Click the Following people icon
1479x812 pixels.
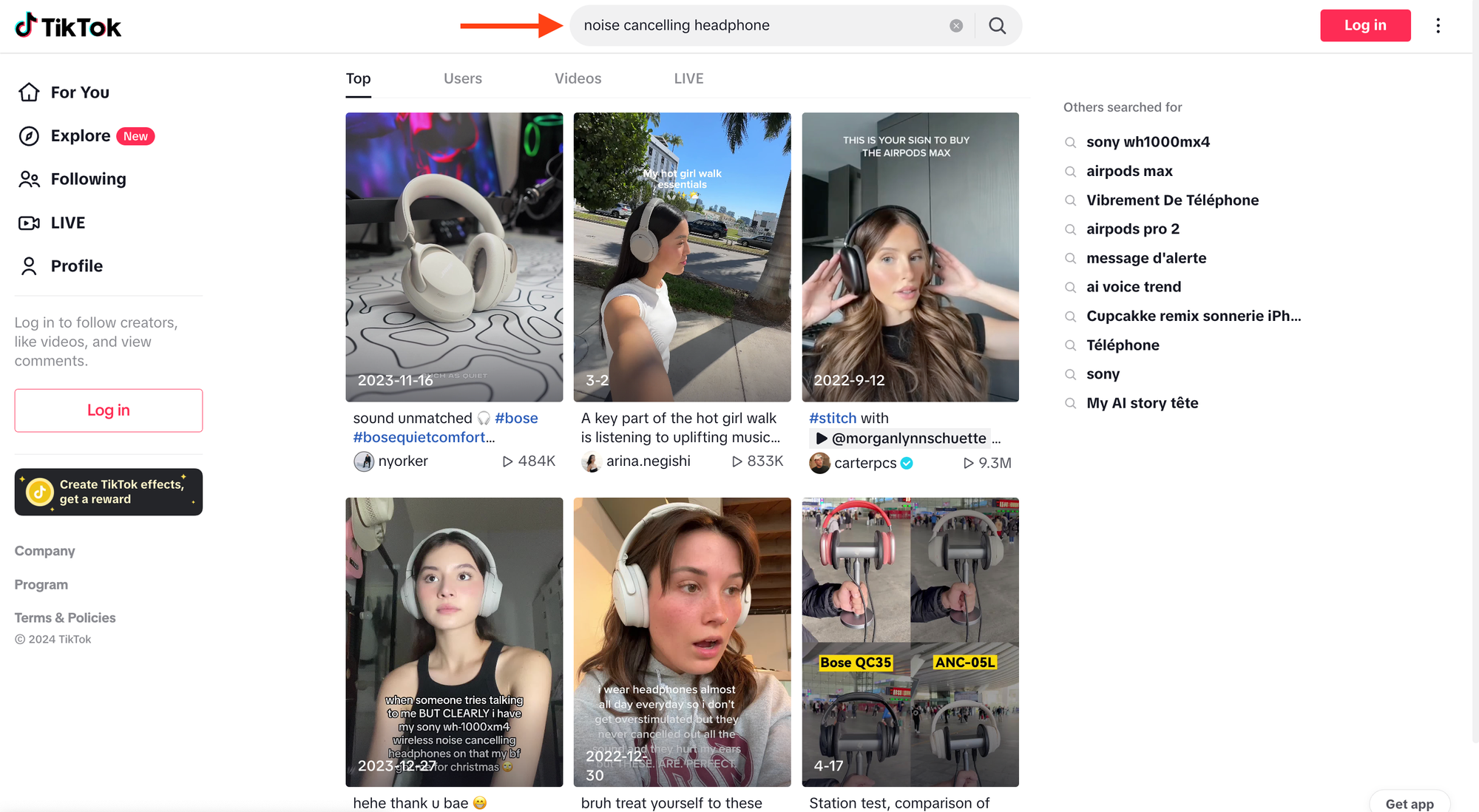coord(29,180)
